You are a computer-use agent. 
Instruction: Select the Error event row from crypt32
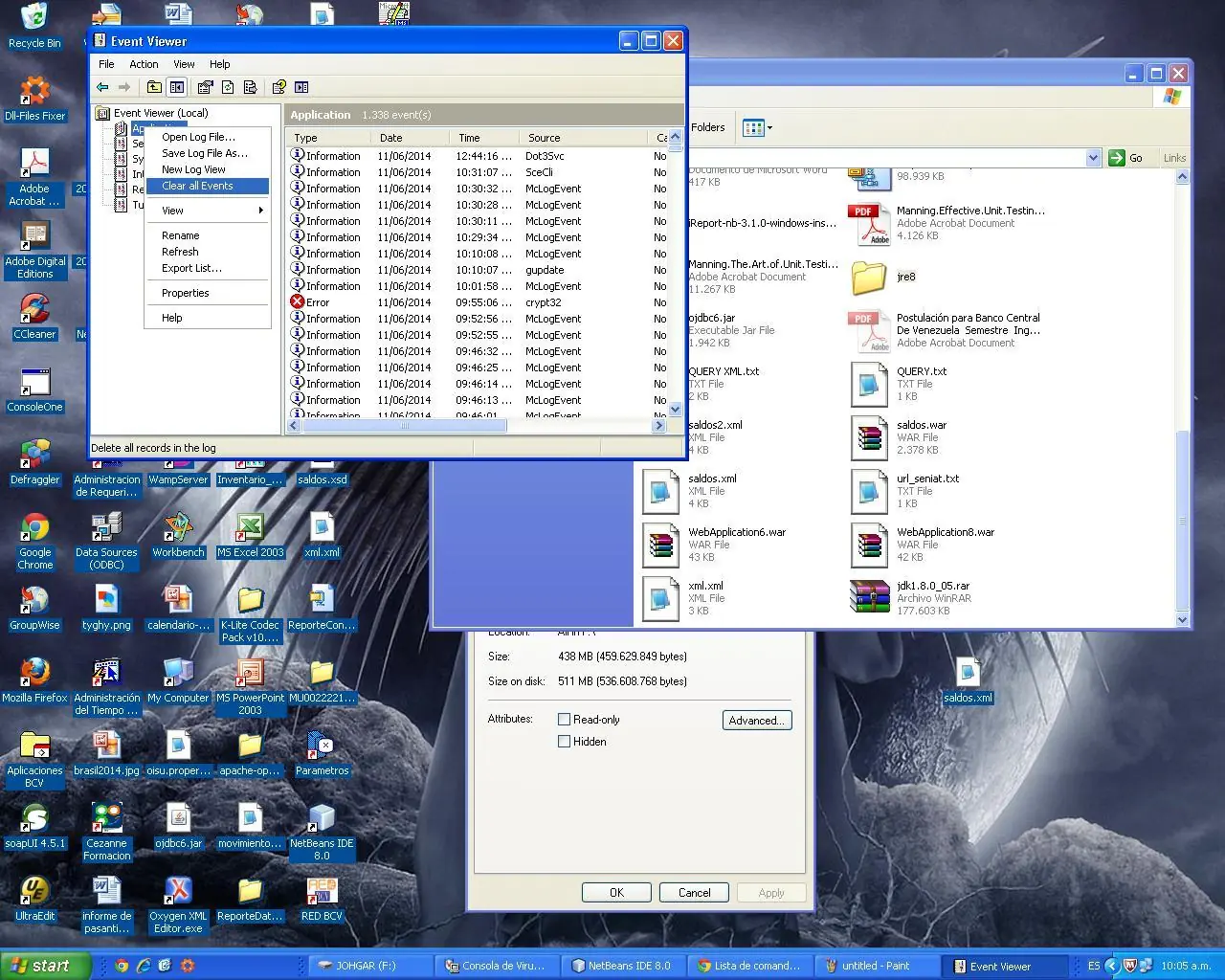click(x=478, y=302)
